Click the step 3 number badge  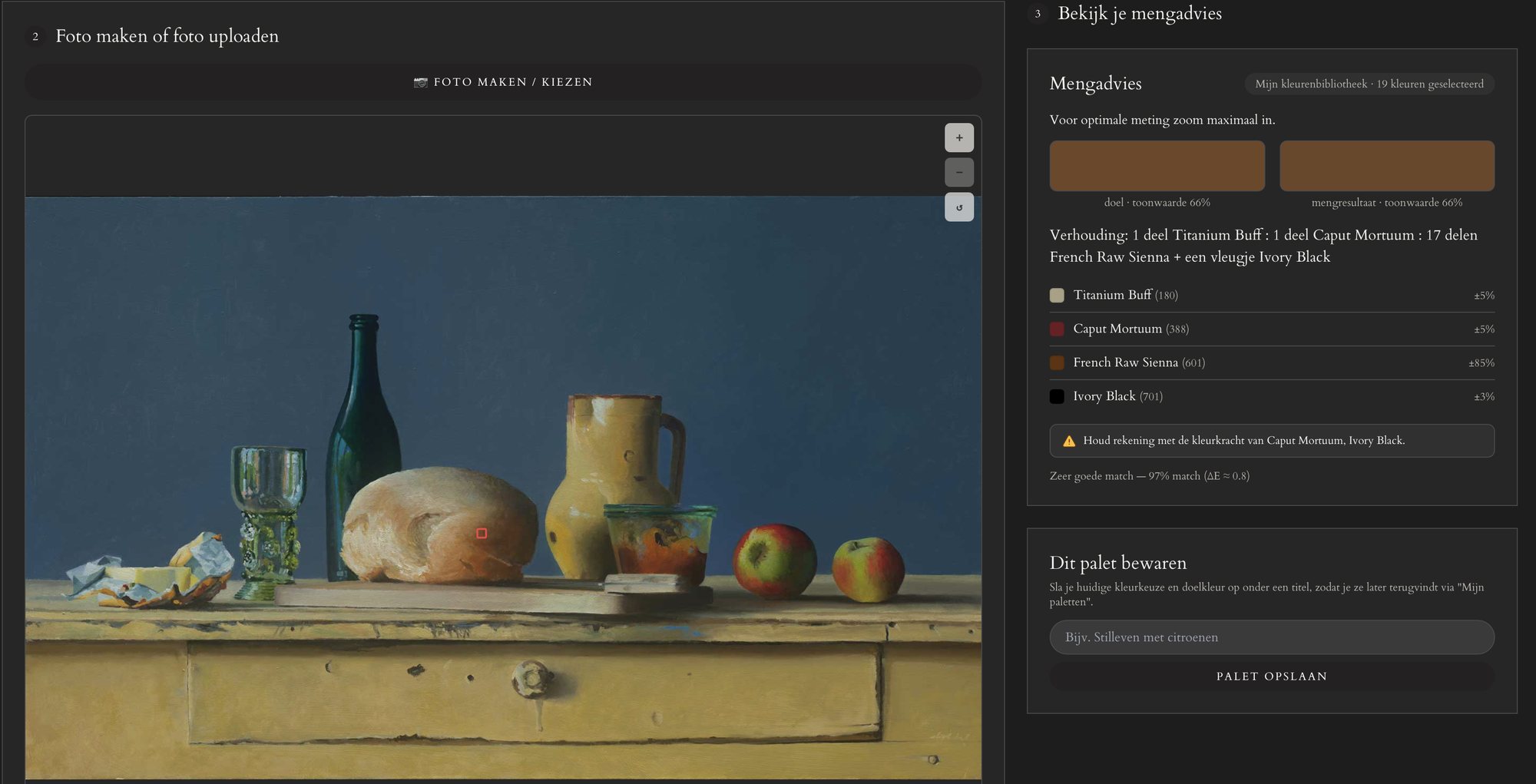coord(1038,13)
